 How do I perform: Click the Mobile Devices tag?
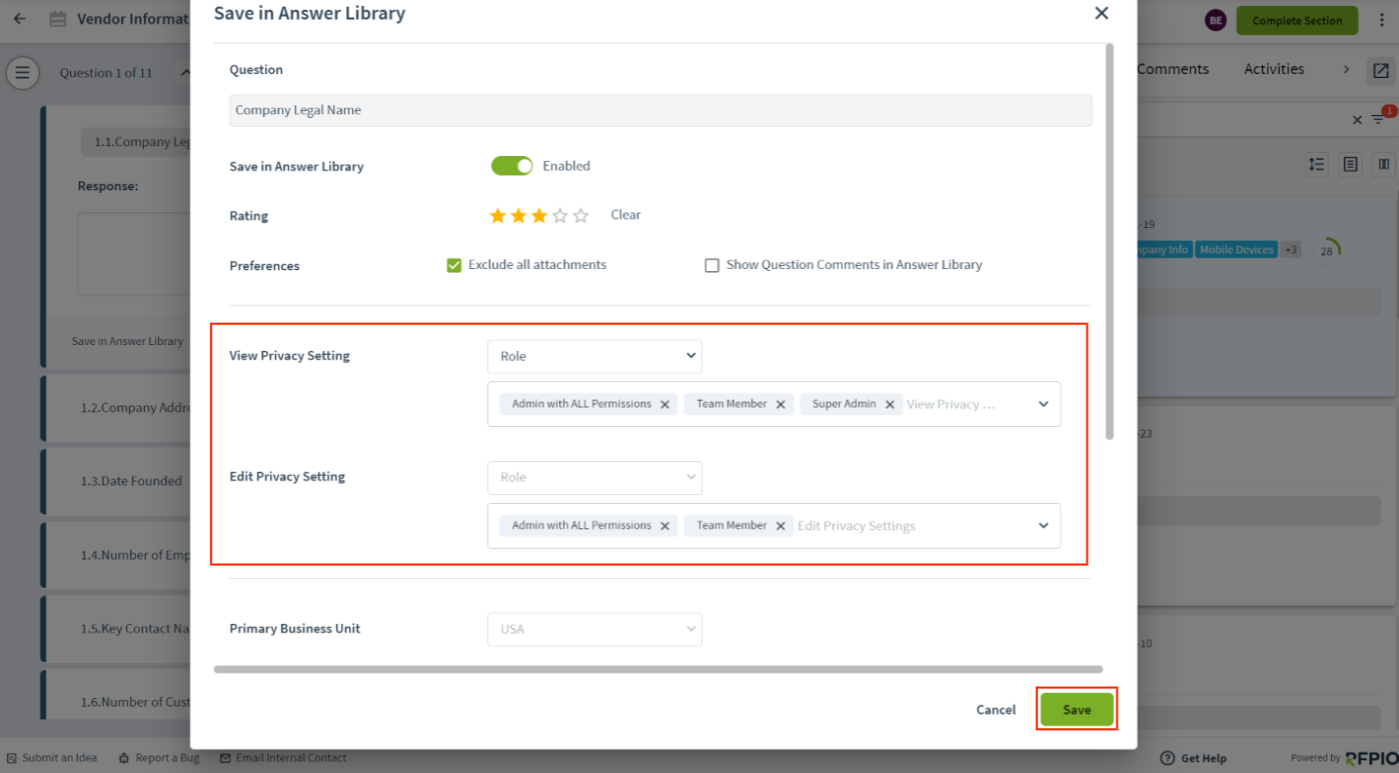click(1236, 250)
